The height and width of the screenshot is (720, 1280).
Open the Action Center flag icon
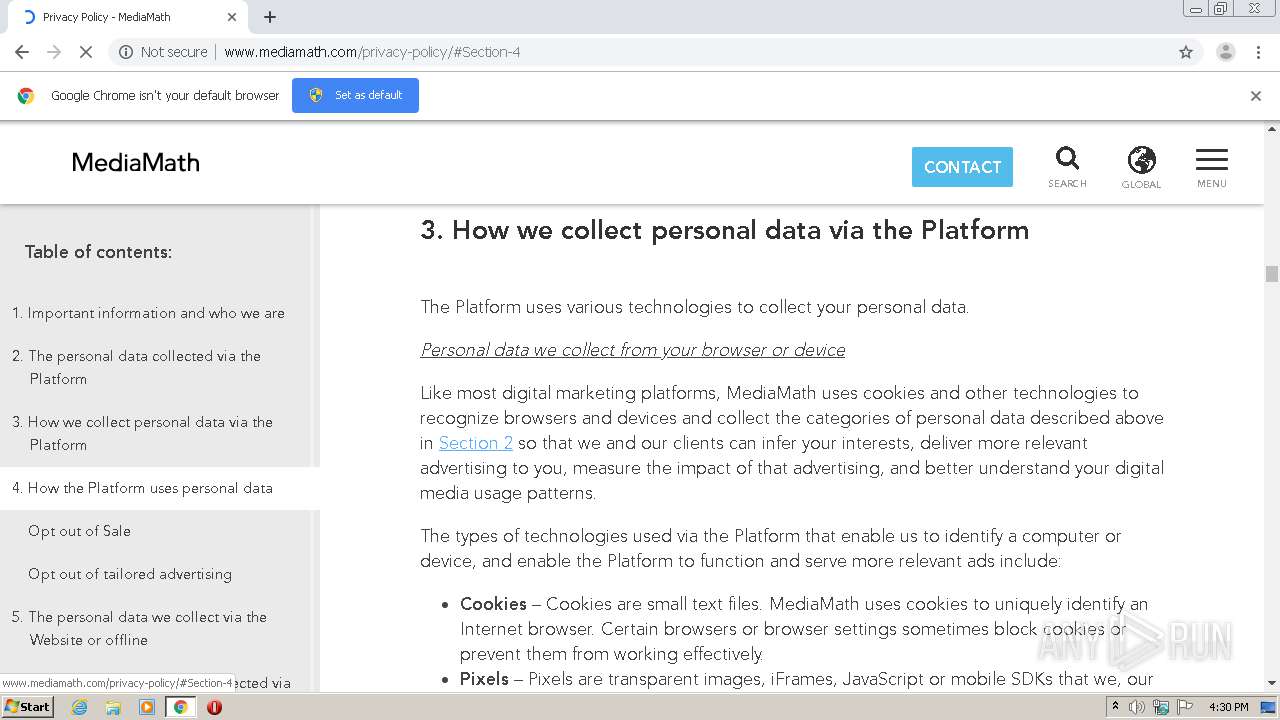click(1185, 707)
